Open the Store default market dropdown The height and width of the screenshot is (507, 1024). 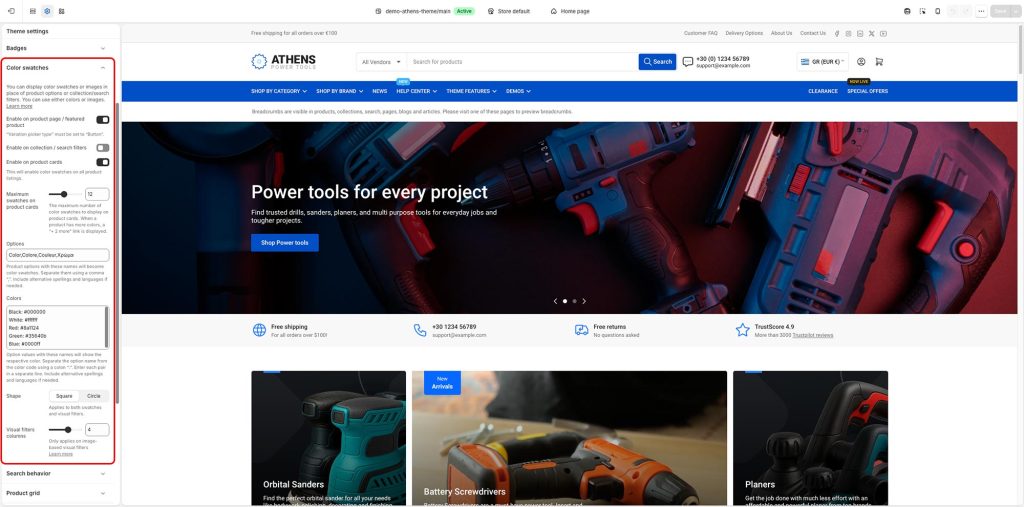tap(509, 11)
